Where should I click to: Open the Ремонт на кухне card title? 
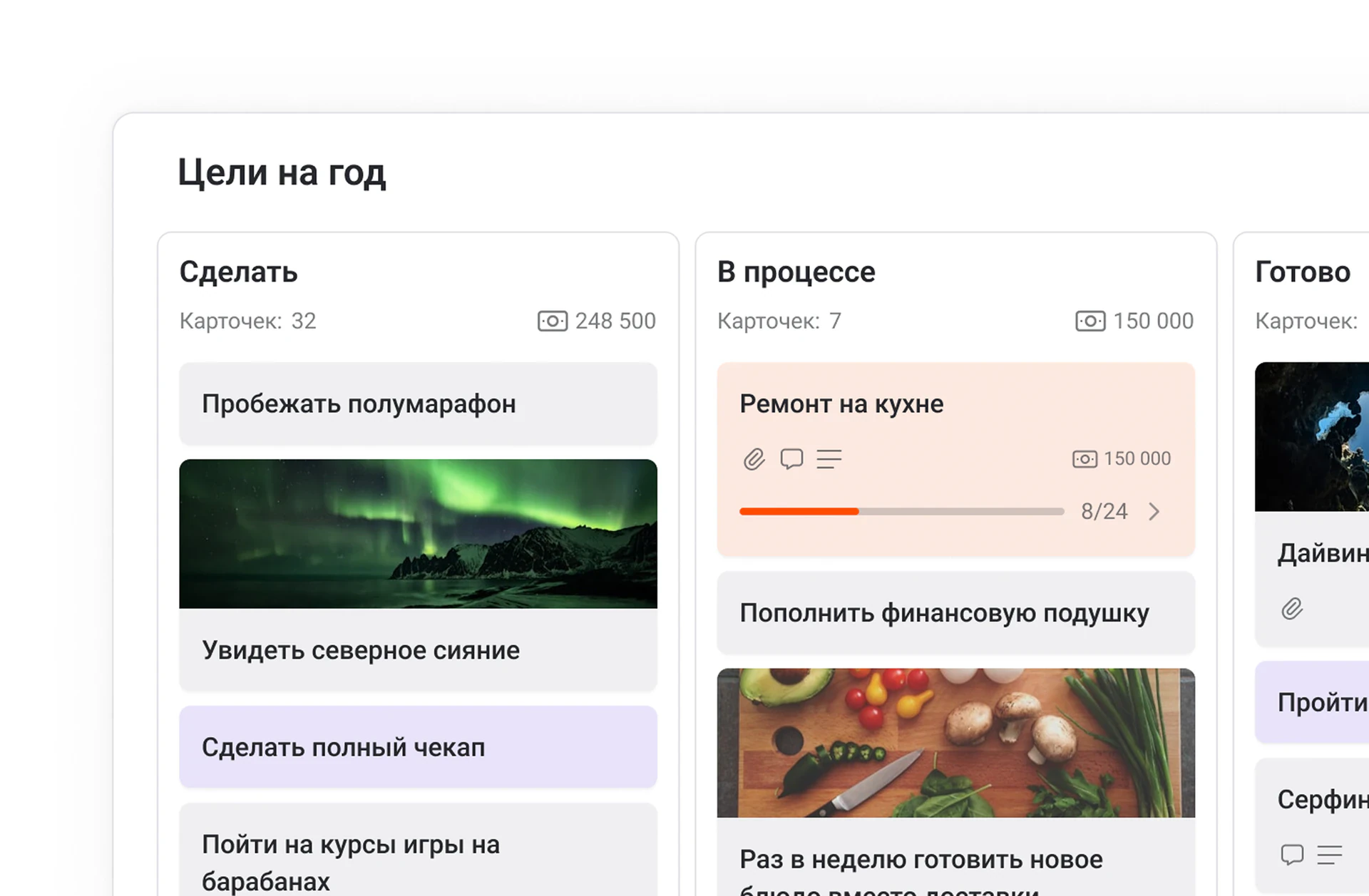pyautogui.click(x=841, y=404)
